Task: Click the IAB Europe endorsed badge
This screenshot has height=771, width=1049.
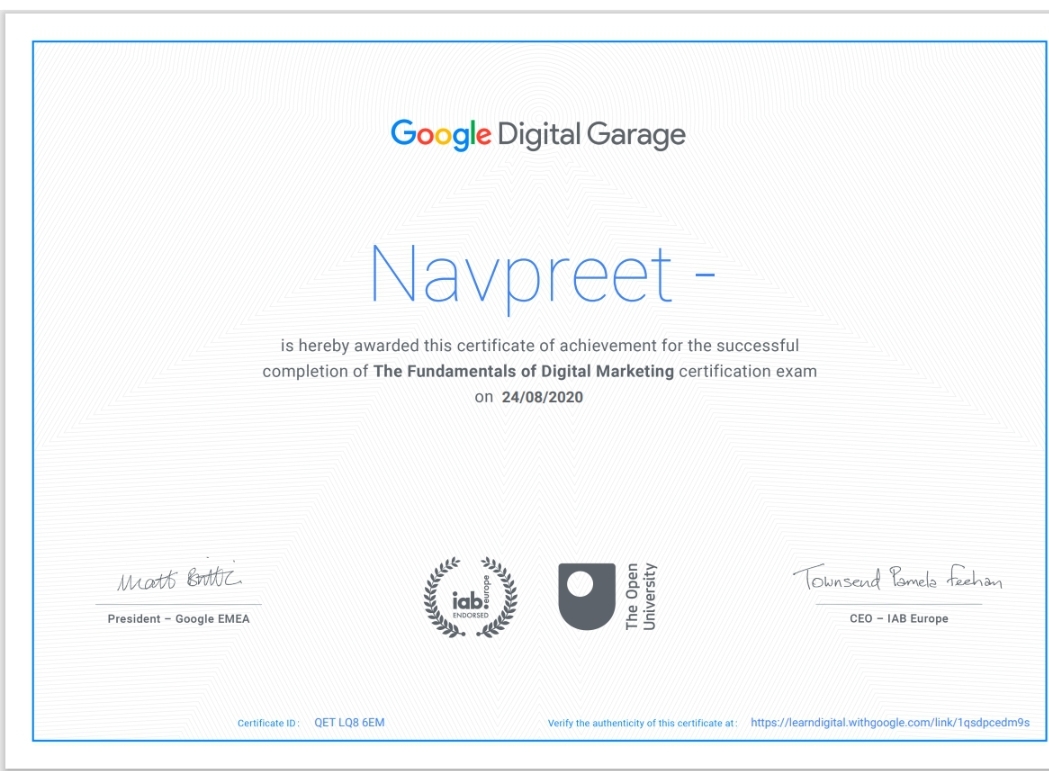Action: [x=471, y=597]
